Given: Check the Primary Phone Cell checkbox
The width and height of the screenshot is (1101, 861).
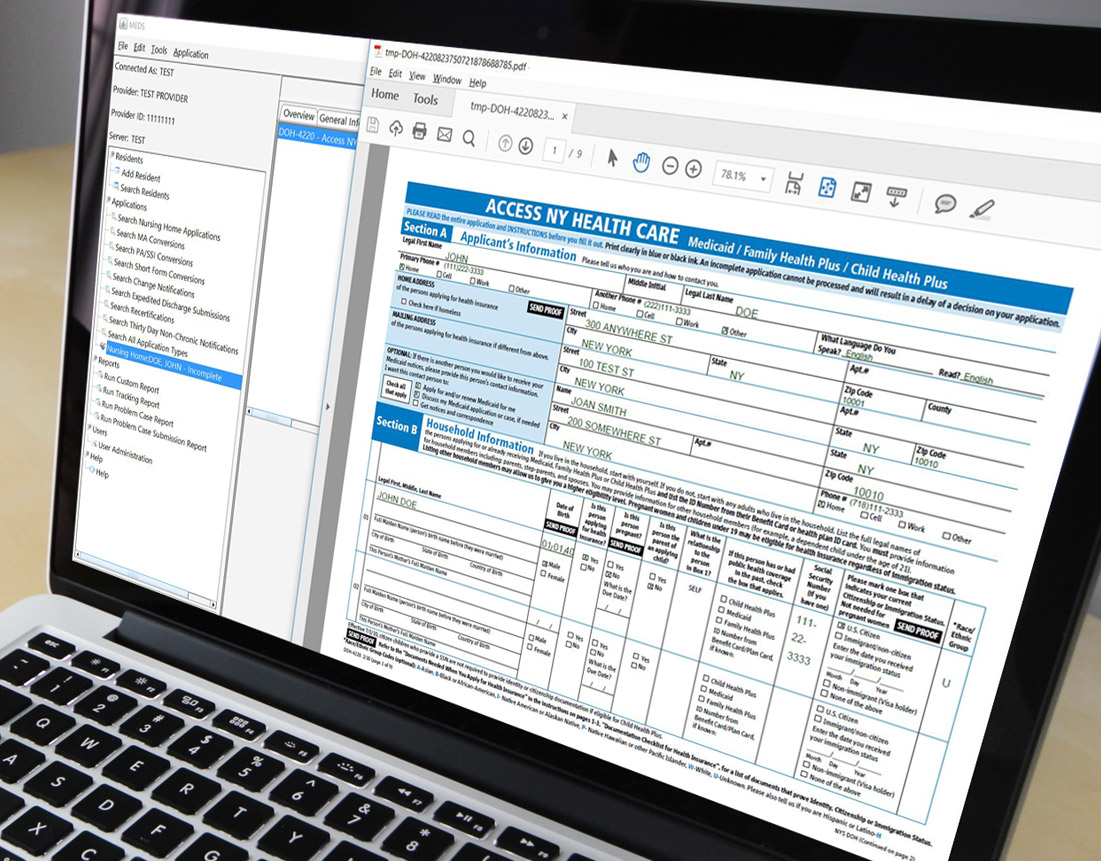Looking at the screenshot, I should click(439, 274).
